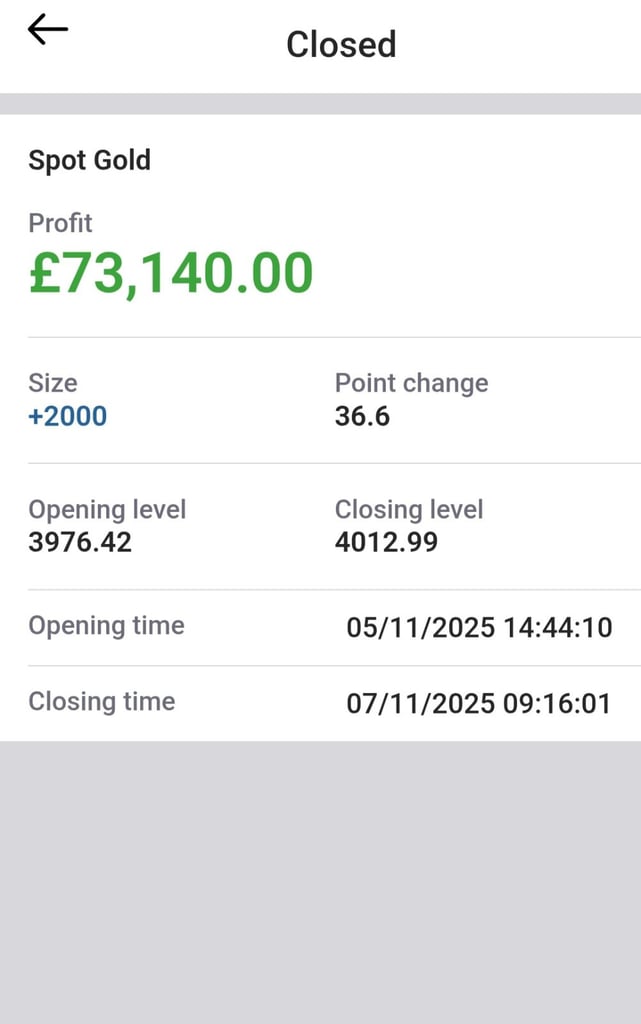
Task: Click the Opening level label
Action: (107, 510)
